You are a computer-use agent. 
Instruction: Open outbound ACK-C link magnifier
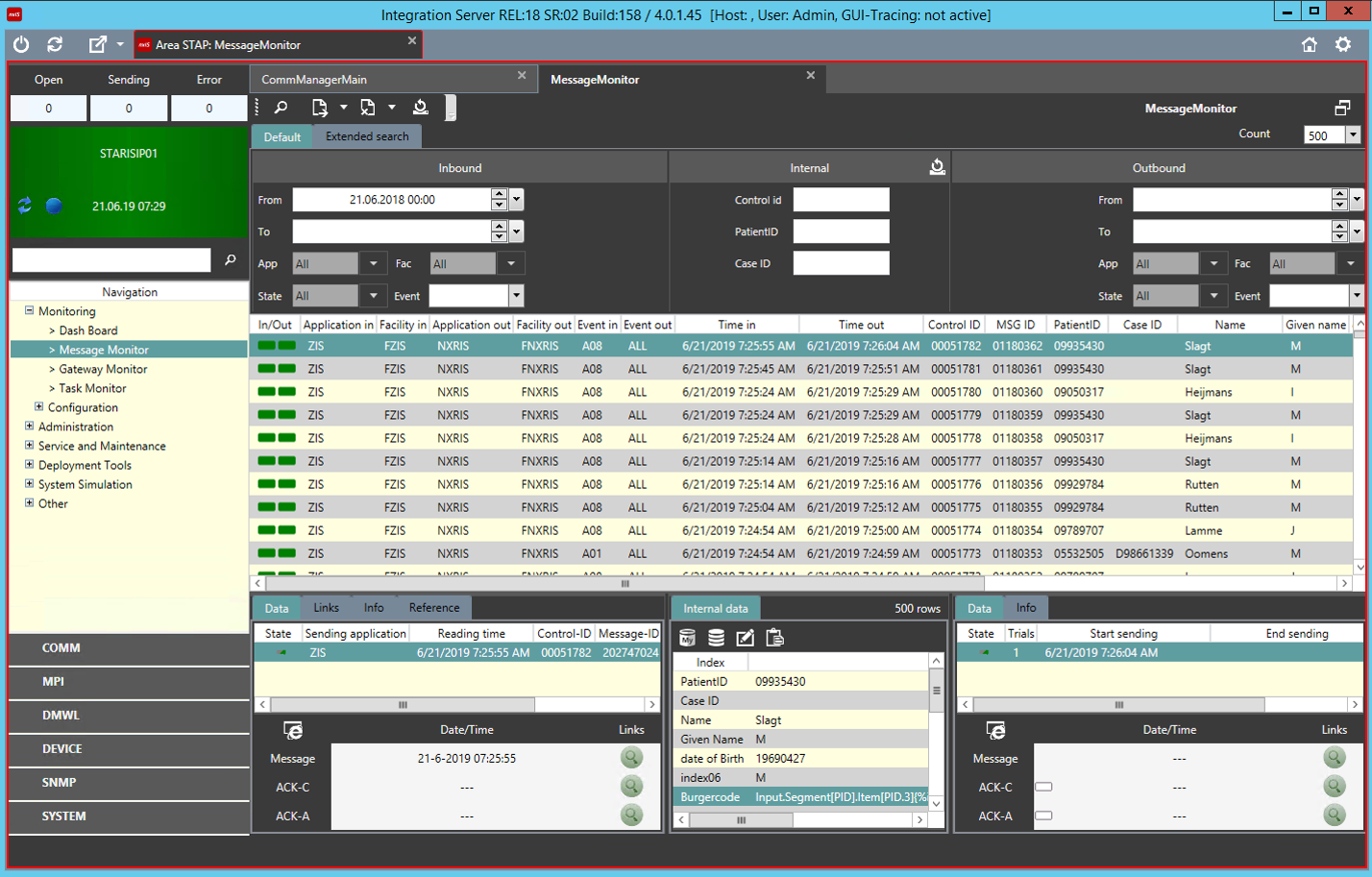[1335, 787]
